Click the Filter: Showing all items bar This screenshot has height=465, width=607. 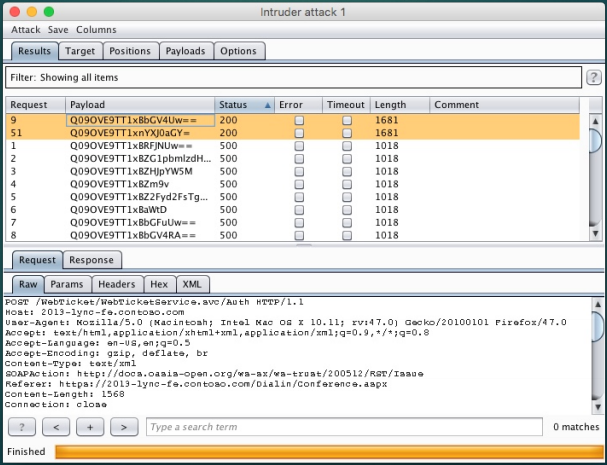point(293,77)
